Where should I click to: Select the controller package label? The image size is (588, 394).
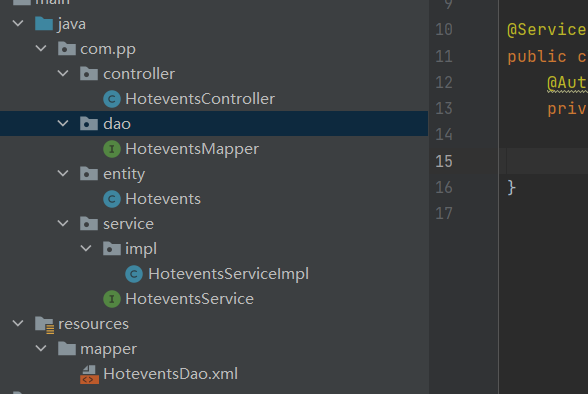139,74
